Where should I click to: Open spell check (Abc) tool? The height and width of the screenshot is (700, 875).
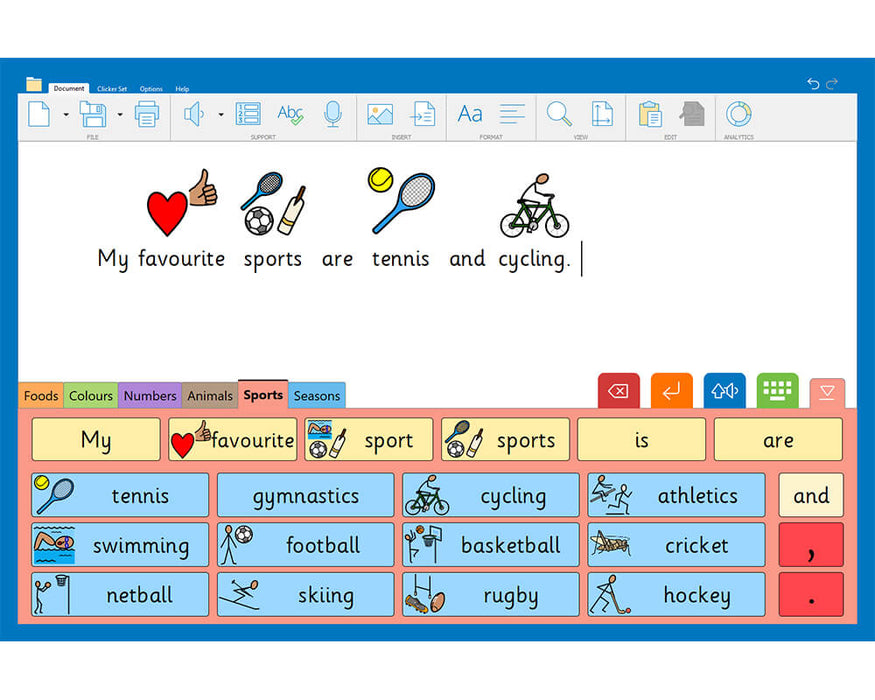point(290,114)
